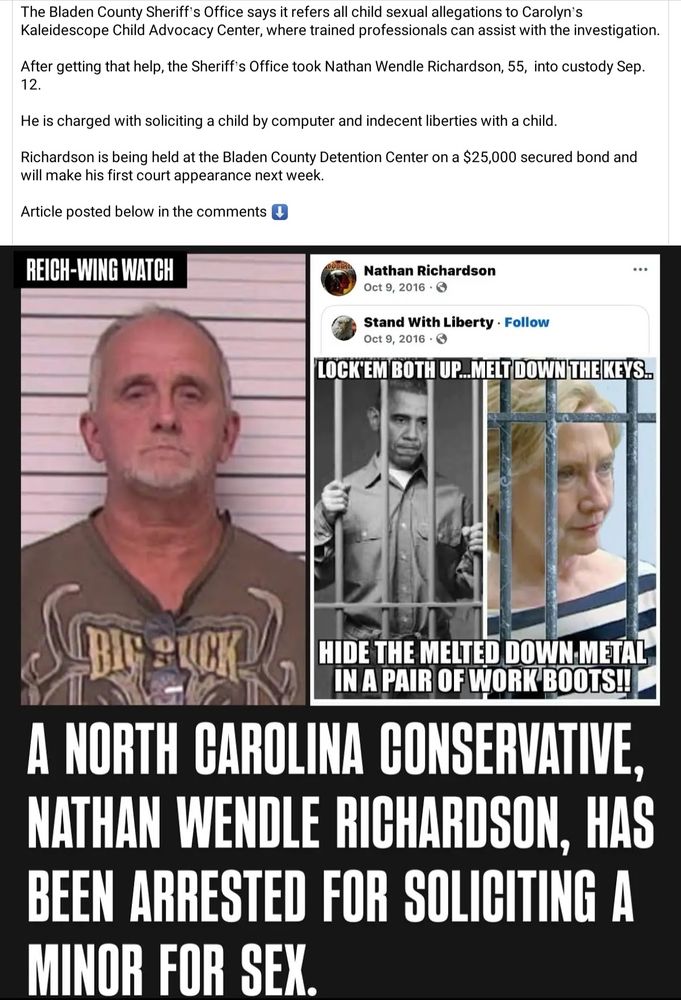Open the Stand With Liberty page avatar

pos(344,328)
